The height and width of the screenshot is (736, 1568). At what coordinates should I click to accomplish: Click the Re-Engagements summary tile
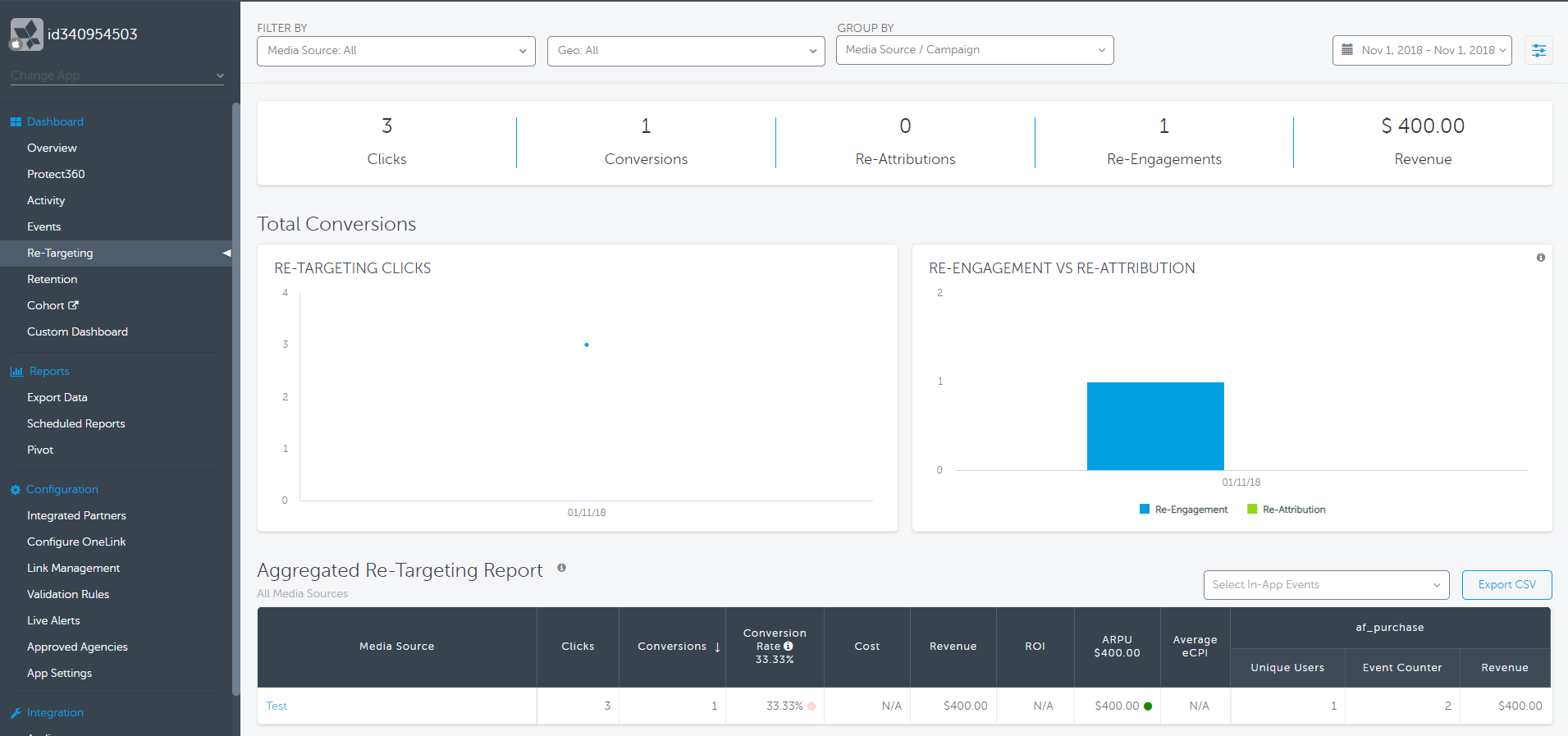(x=1164, y=143)
